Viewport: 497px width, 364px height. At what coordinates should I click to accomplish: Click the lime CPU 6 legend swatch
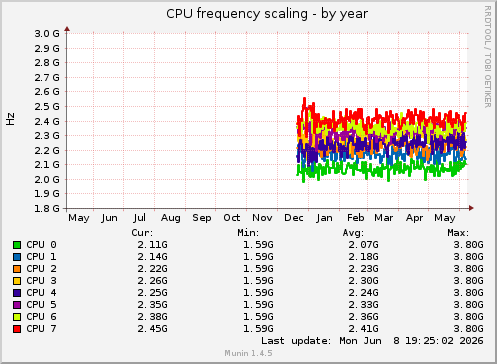click(17, 317)
